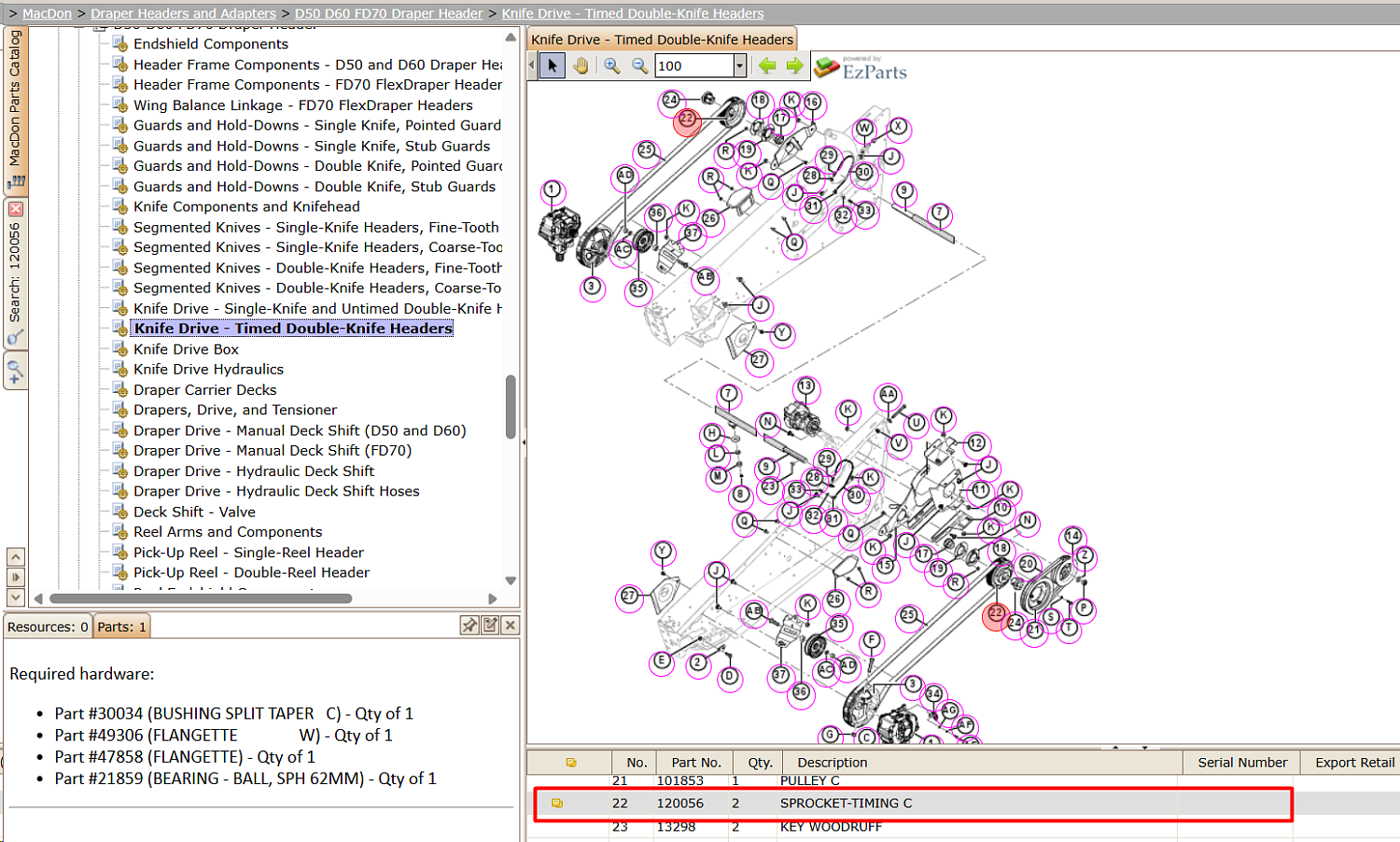
Task: Open the D50 D60 FD70 Draper Header breadcrumb
Action: (x=388, y=13)
